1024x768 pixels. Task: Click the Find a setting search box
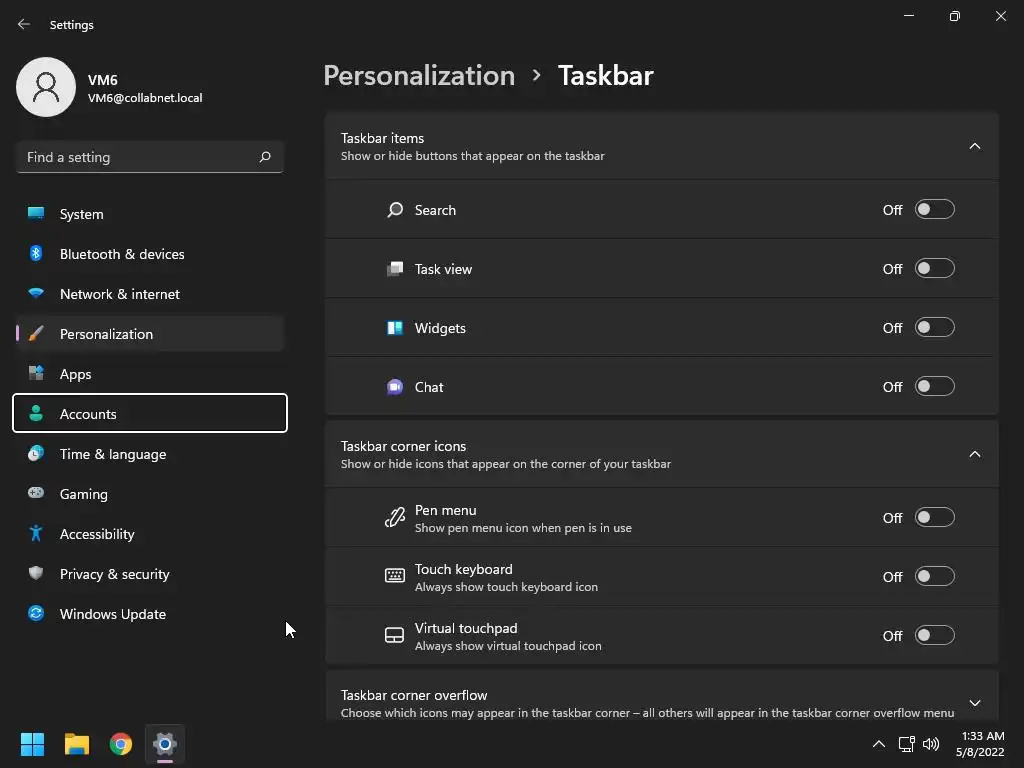(x=138, y=157)
